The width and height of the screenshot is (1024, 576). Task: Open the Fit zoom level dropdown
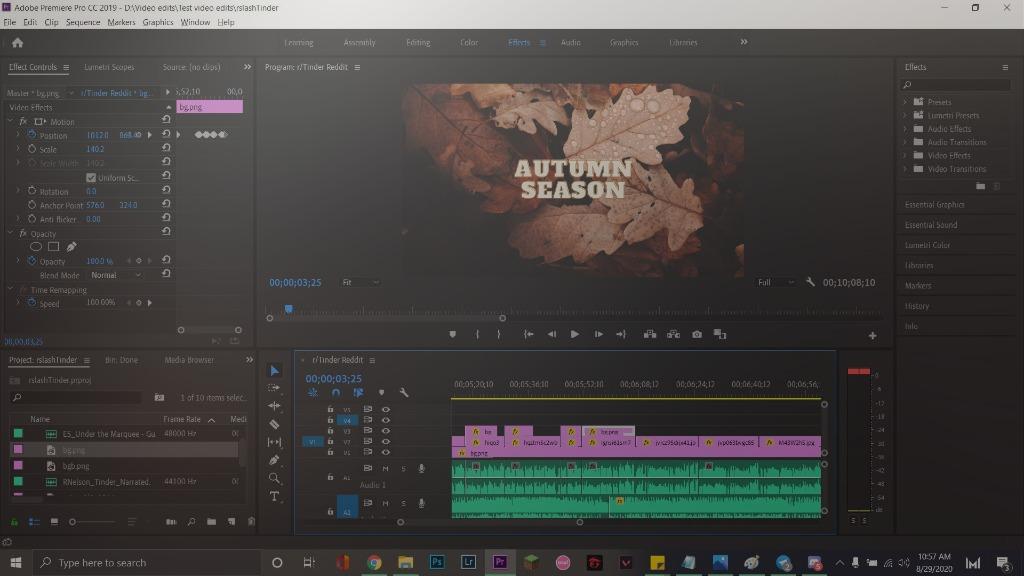pyautogui.click(x=360, y=282)
